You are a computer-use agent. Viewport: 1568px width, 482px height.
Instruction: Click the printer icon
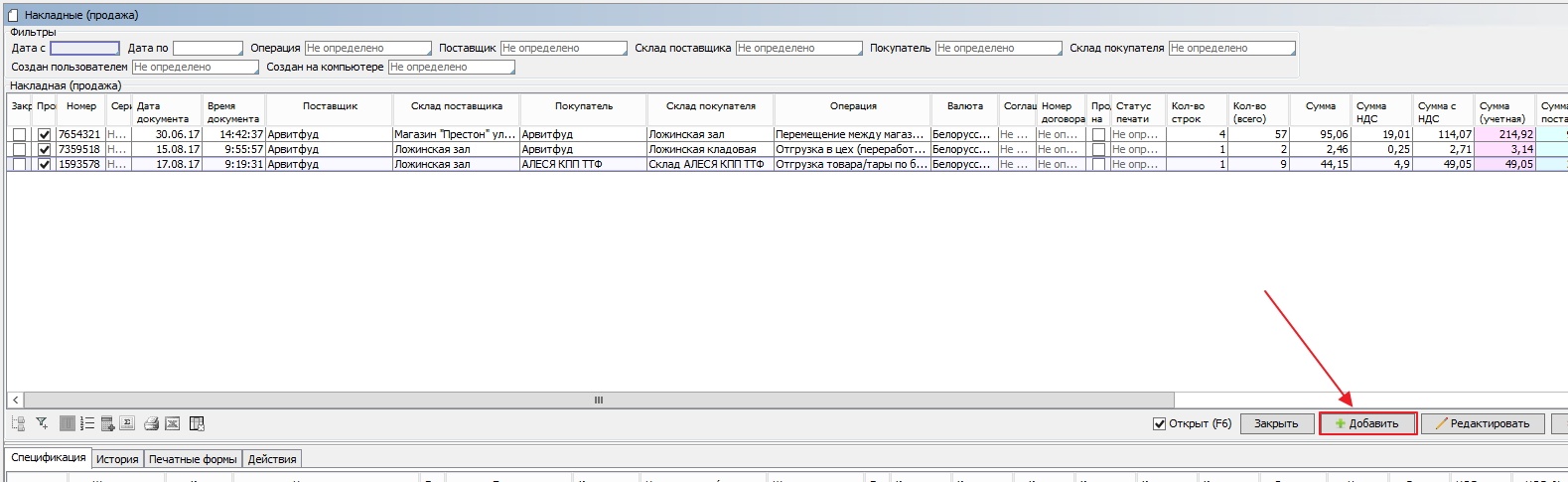click(151, 423)
